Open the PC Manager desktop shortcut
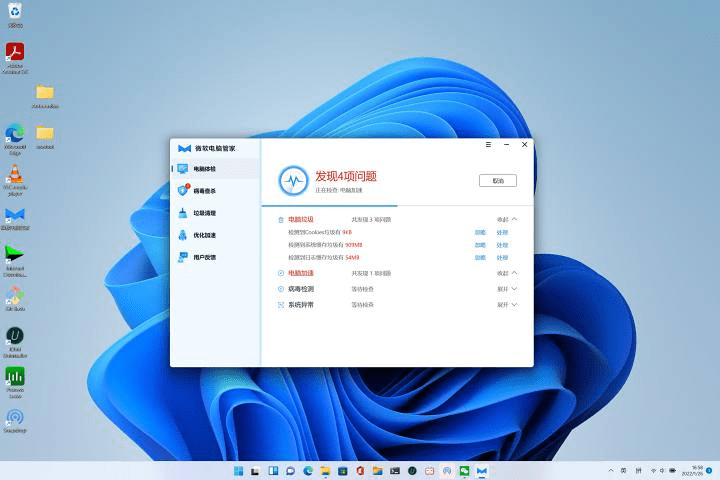The height and width of the screenshot is (480, 720). (15, 219)
